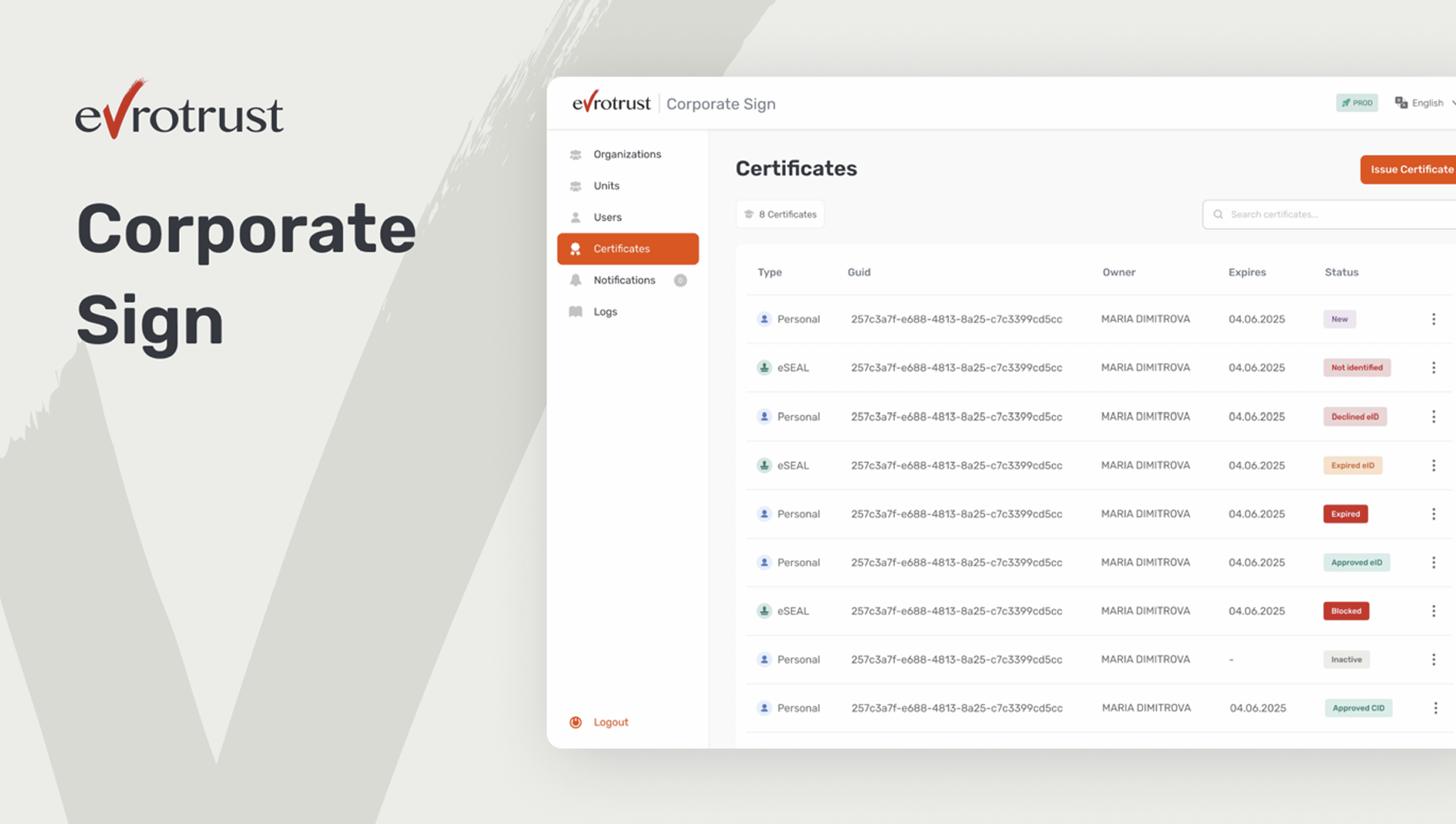
Task: Sort by Owner column header
Action: click(x=1119, y=272)
